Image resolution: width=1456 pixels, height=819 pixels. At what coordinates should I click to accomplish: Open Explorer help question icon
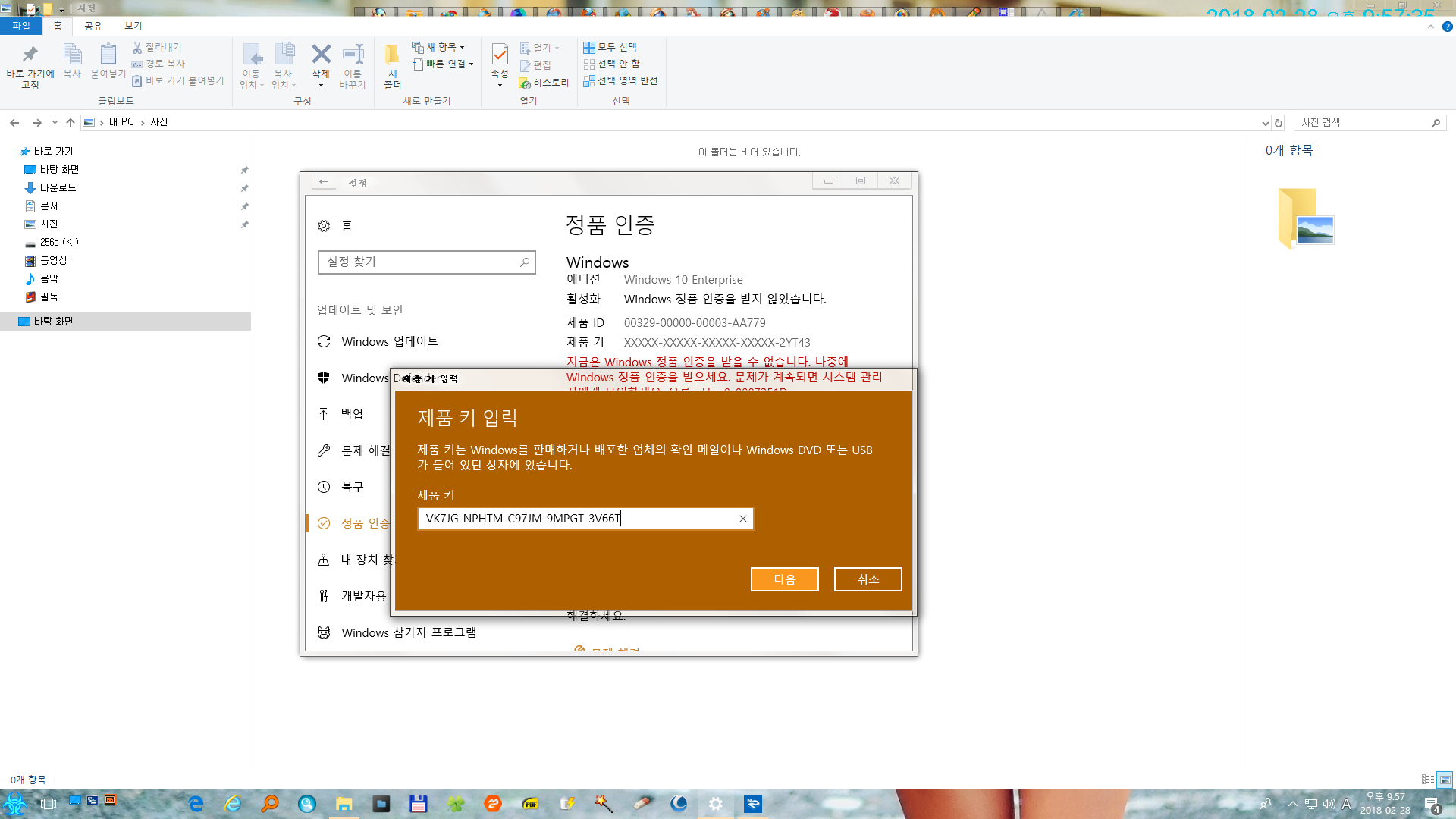pyautogui.click(x=1447, y=27)
